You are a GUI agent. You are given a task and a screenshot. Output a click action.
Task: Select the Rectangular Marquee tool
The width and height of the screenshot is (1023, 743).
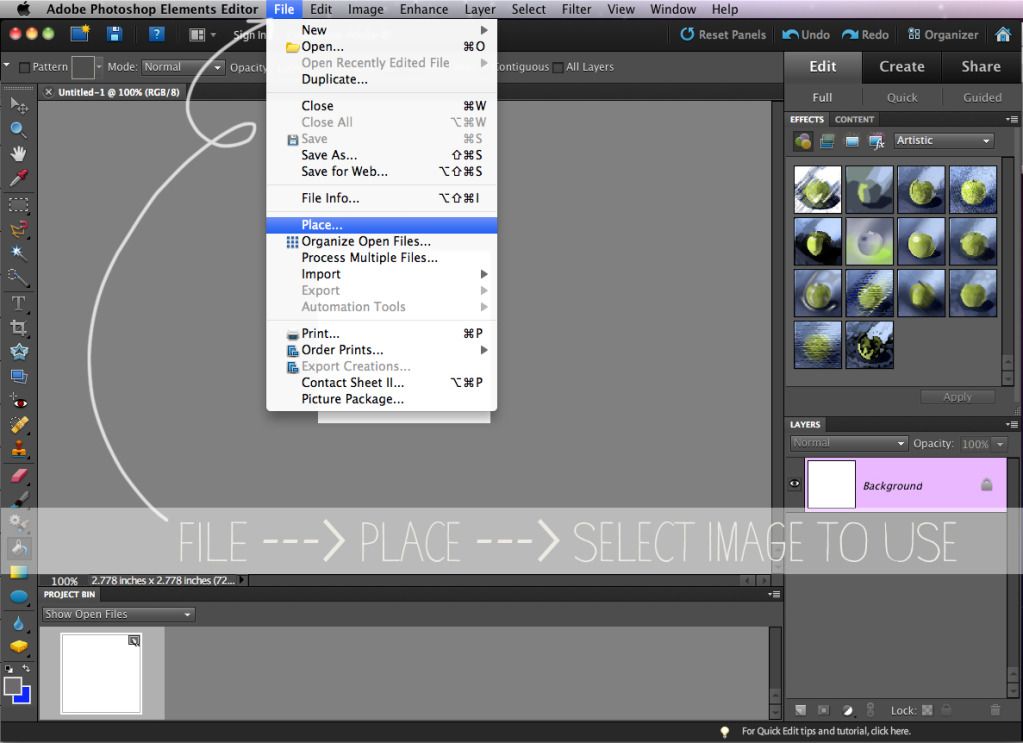18,205
